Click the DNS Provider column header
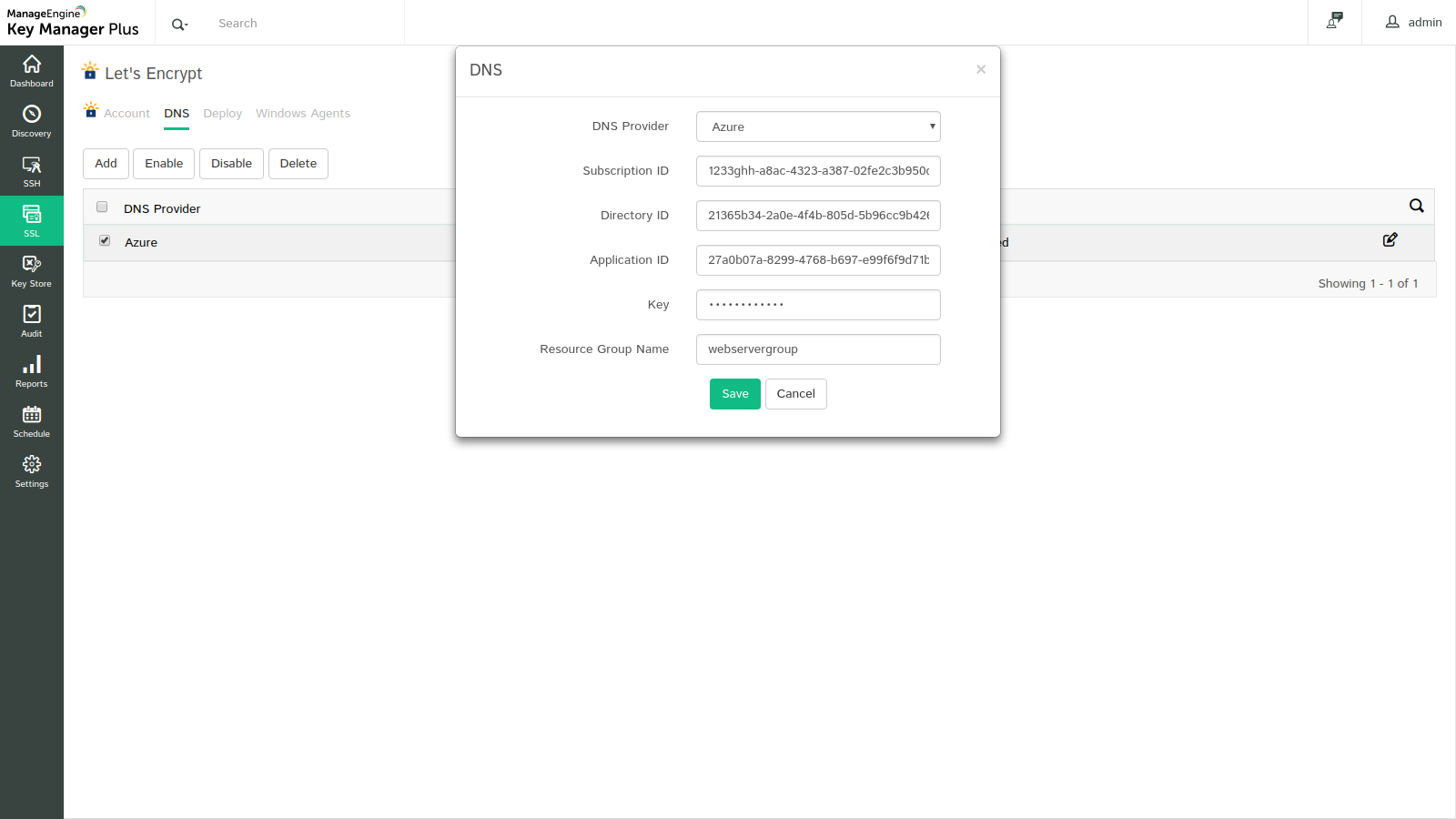 point(162,208)
